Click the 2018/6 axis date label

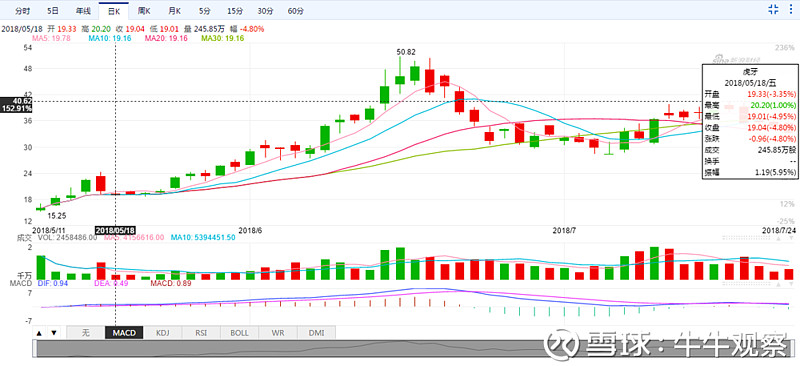[x=250, y=230]
